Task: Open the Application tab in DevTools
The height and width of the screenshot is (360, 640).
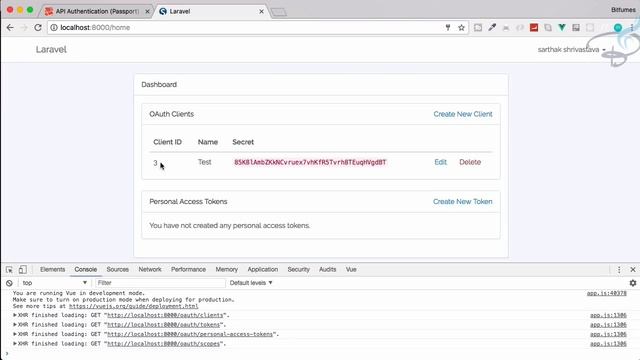Action: click(262, 269)
